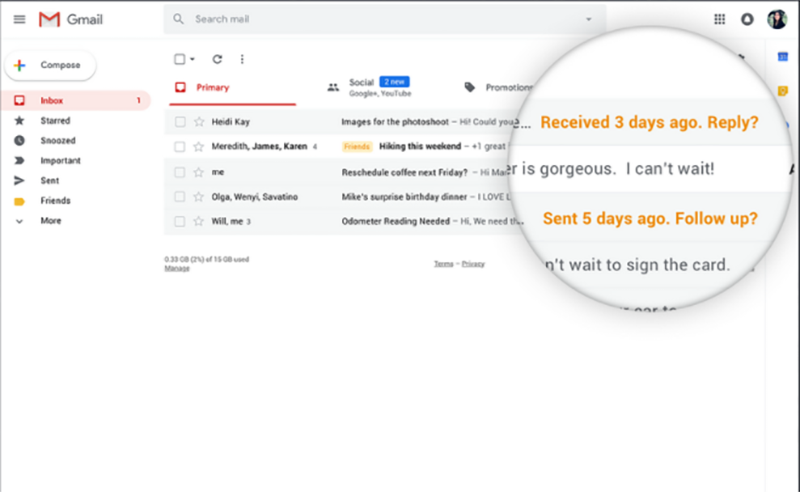This screenshot has height=492, width=800.
Task: Select the Meredith, James, Karen email checkbox
Action: [180, 146]
